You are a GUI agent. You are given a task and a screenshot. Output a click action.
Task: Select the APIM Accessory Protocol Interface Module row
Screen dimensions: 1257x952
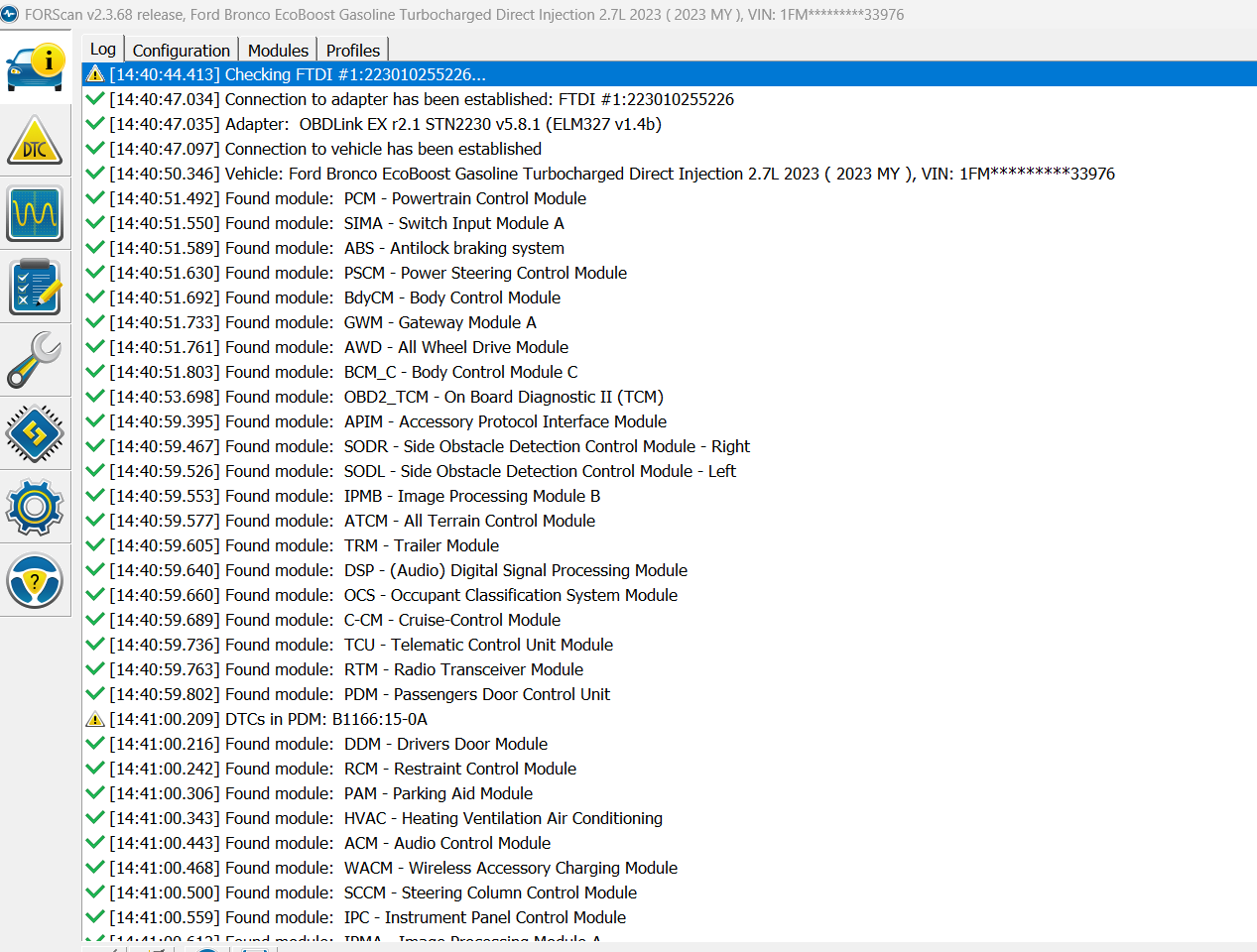pos(669,421)
